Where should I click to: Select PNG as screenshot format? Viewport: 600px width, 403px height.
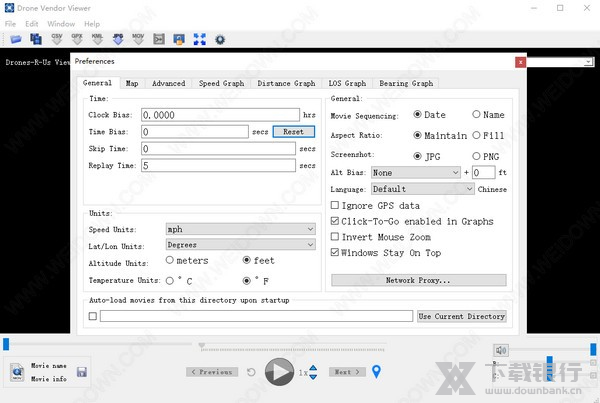(x=477, y=156)
